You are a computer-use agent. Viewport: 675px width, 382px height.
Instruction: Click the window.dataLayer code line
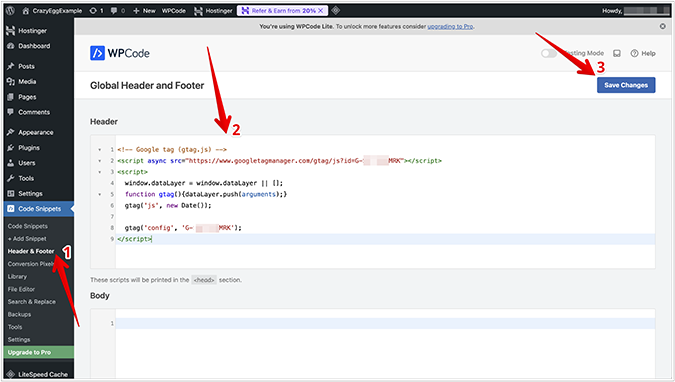tap(204, 183)
